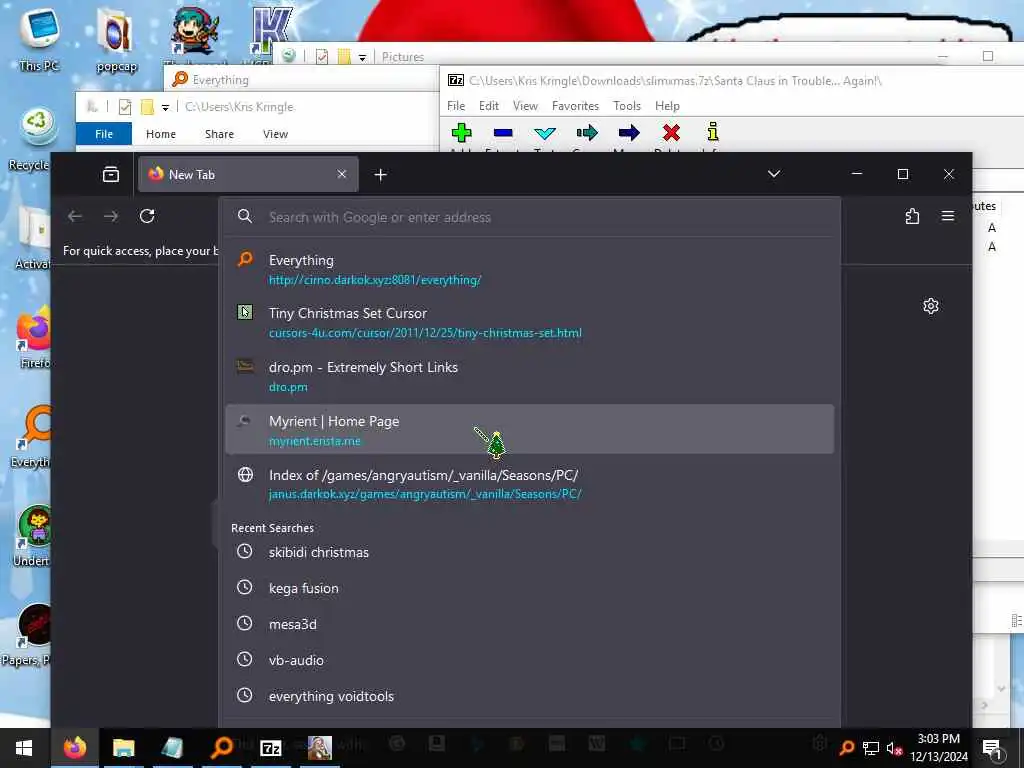Open Firefox hamburger application menu
Viewport: 1024px width, 768px height.
(x=948, y=216)
